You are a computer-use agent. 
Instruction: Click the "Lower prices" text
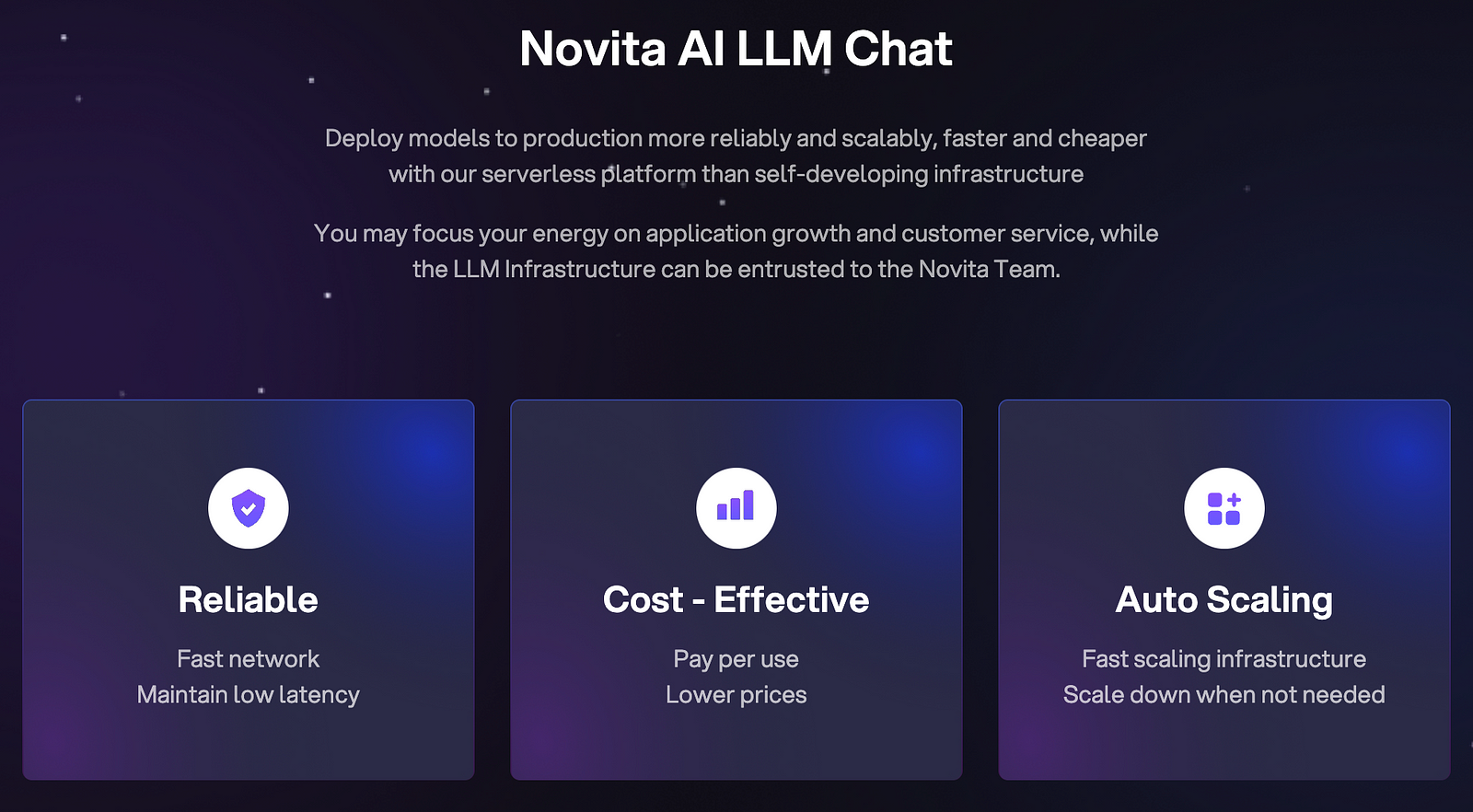736,695
